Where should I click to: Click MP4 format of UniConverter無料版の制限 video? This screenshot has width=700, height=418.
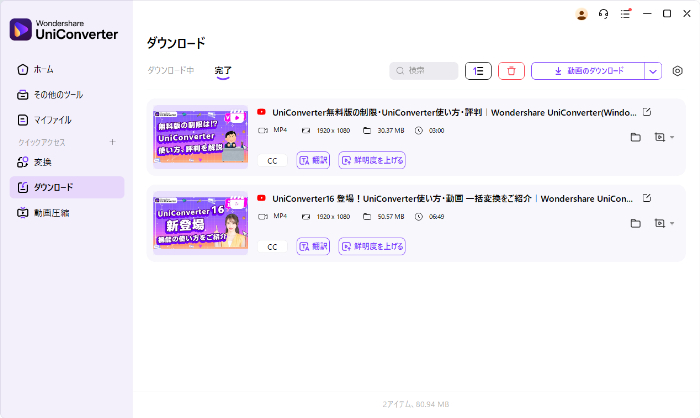pos(280,130)
